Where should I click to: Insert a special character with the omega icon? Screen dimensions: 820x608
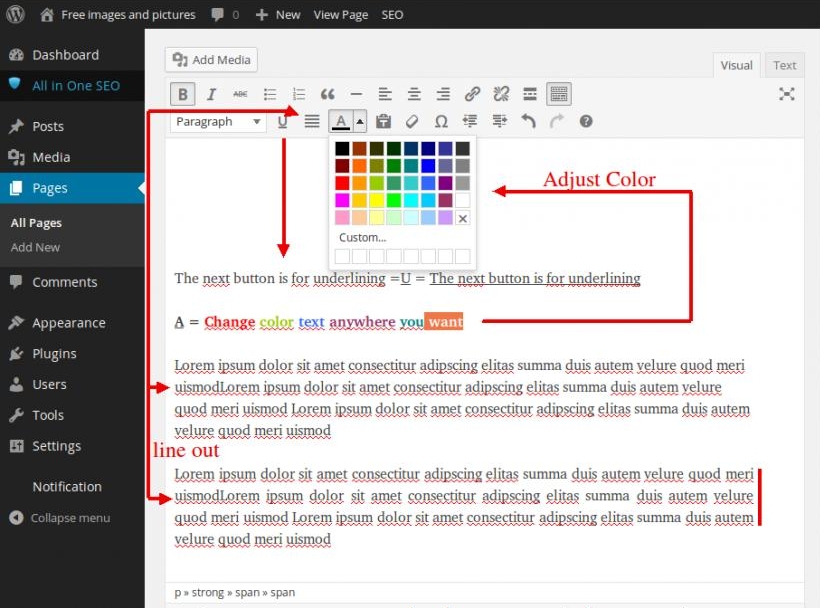click(440, 121)
